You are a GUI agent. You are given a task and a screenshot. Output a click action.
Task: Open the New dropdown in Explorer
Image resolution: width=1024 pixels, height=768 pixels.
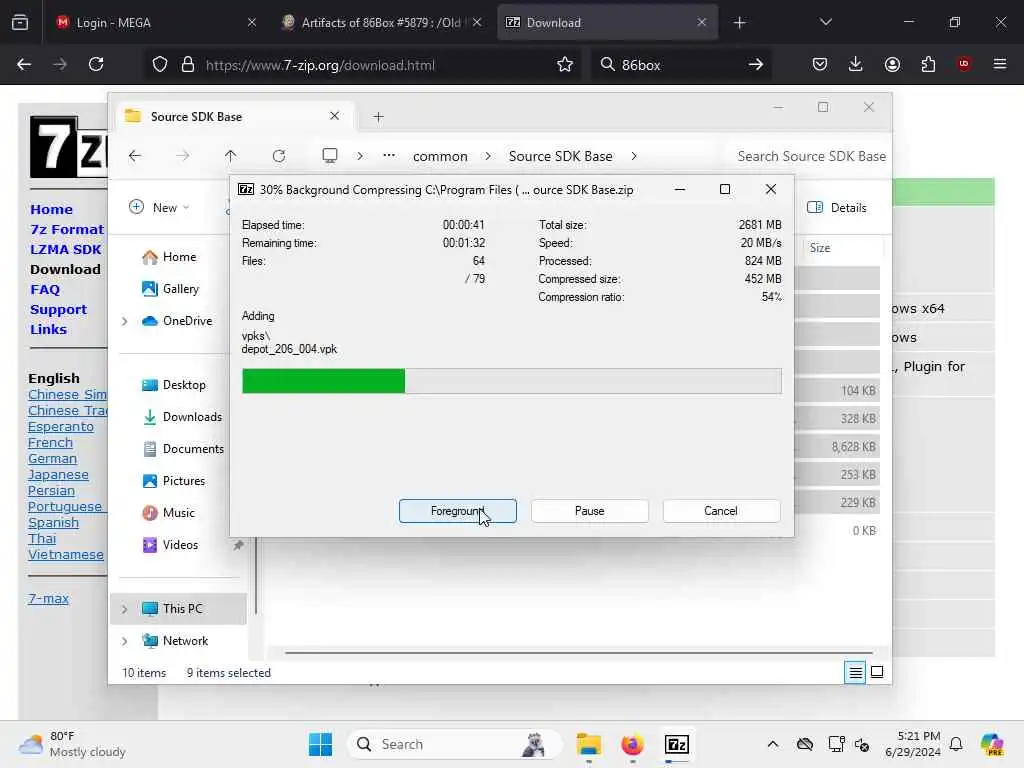coord(159,208)
